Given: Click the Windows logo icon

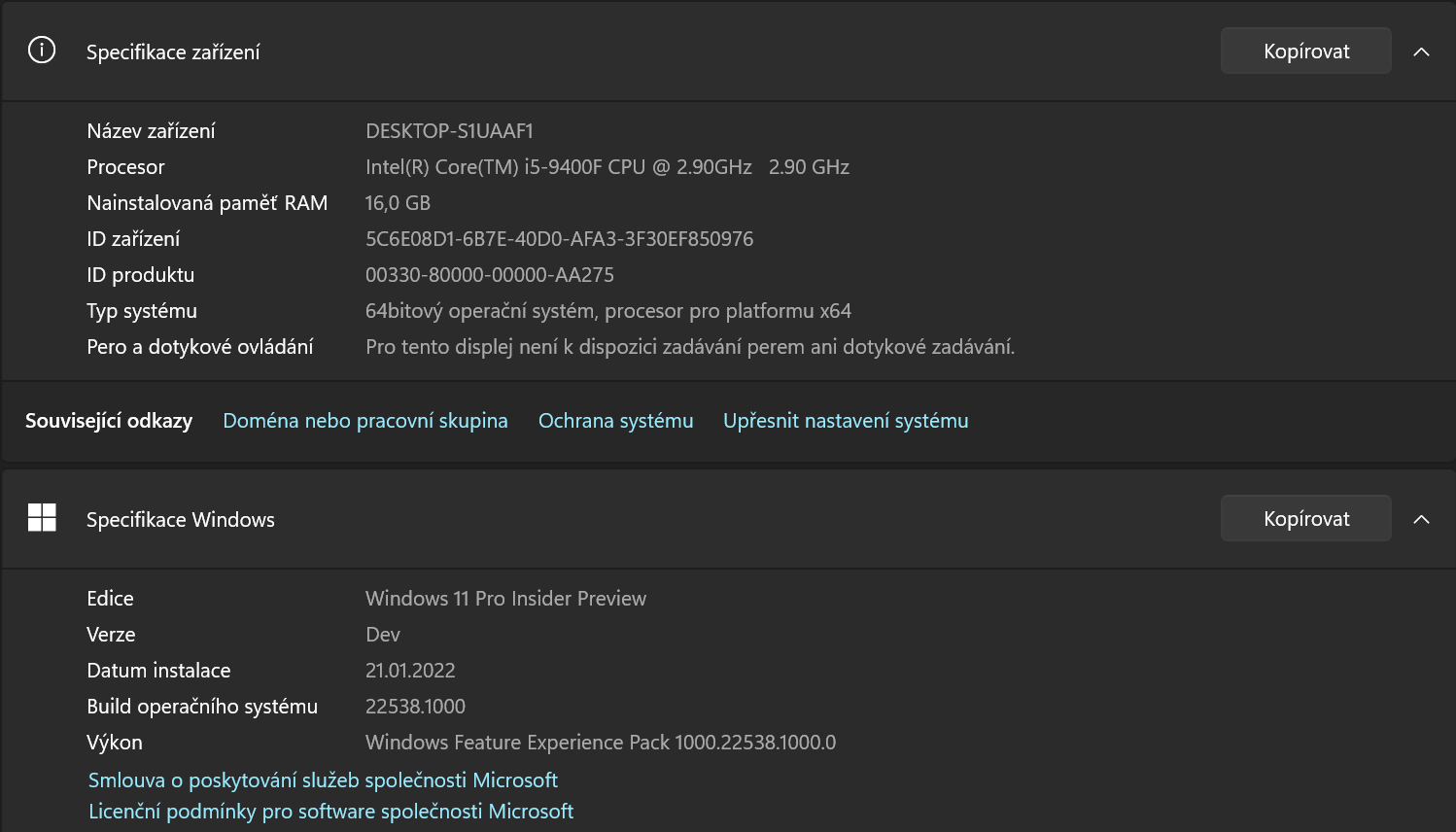Looking at the screenshot, I should pyautogui.click(x=42, y=518).
